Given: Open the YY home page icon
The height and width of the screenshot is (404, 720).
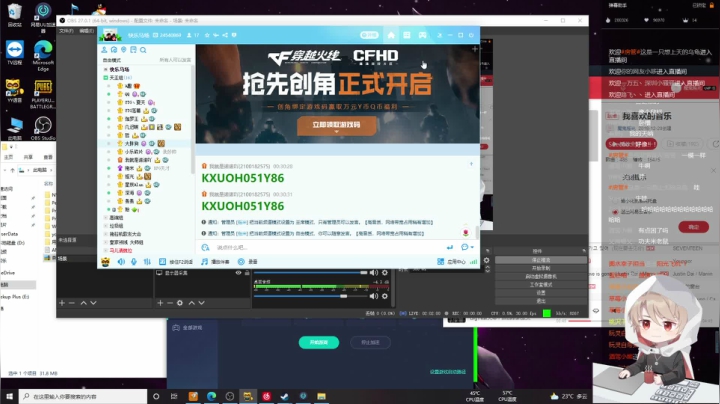Looking at the screenshot, I should pos(391,35).
